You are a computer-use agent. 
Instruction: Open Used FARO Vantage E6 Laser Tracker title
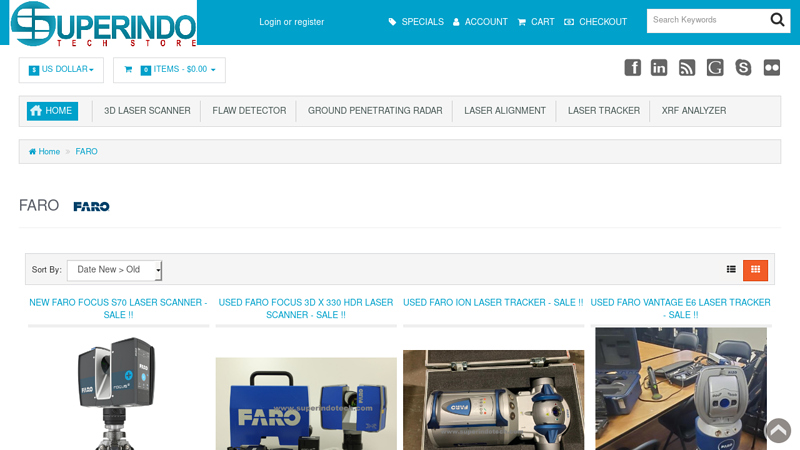[681, 309]
